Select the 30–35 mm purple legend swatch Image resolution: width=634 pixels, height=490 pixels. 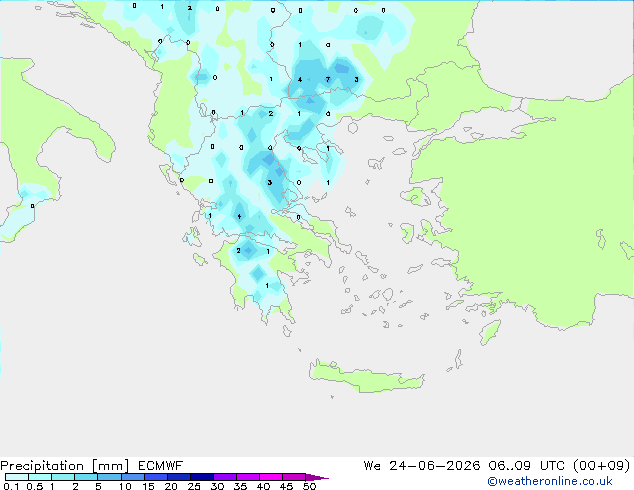pos(225,477)
